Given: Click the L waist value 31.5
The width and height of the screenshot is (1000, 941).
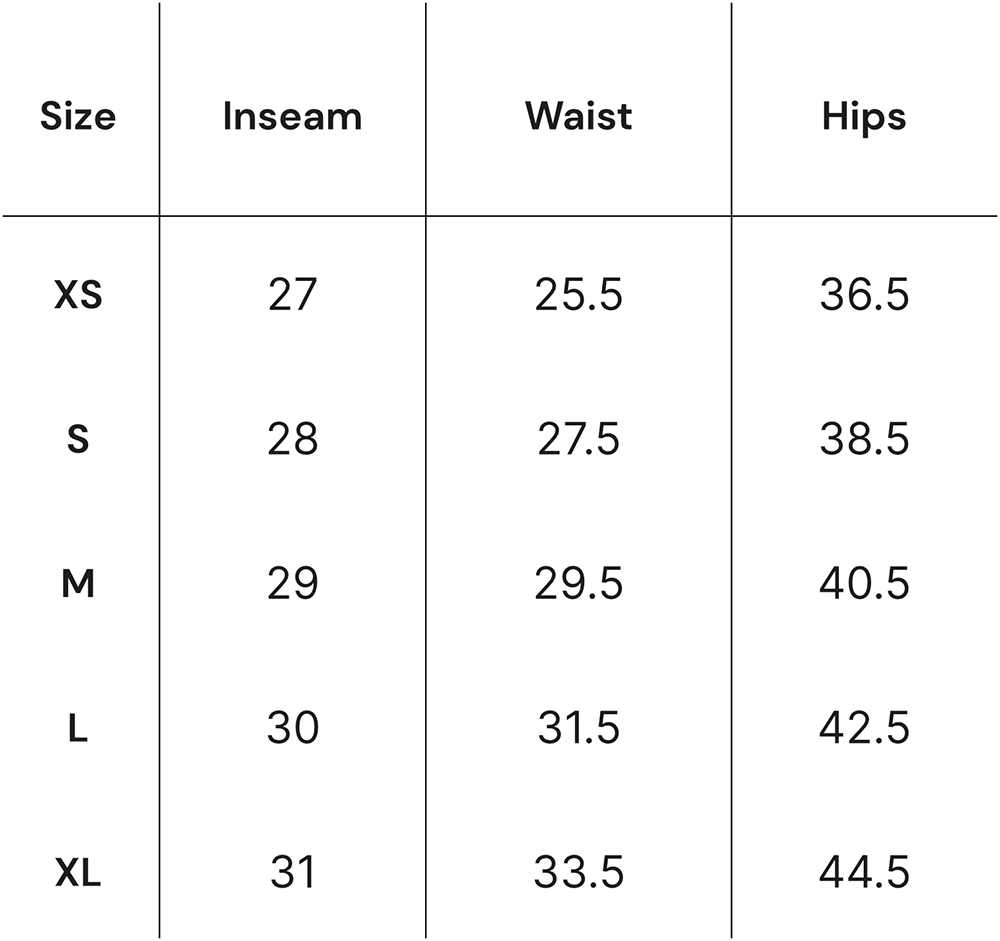Looking at the screenshot, I should tap(578, 728).
